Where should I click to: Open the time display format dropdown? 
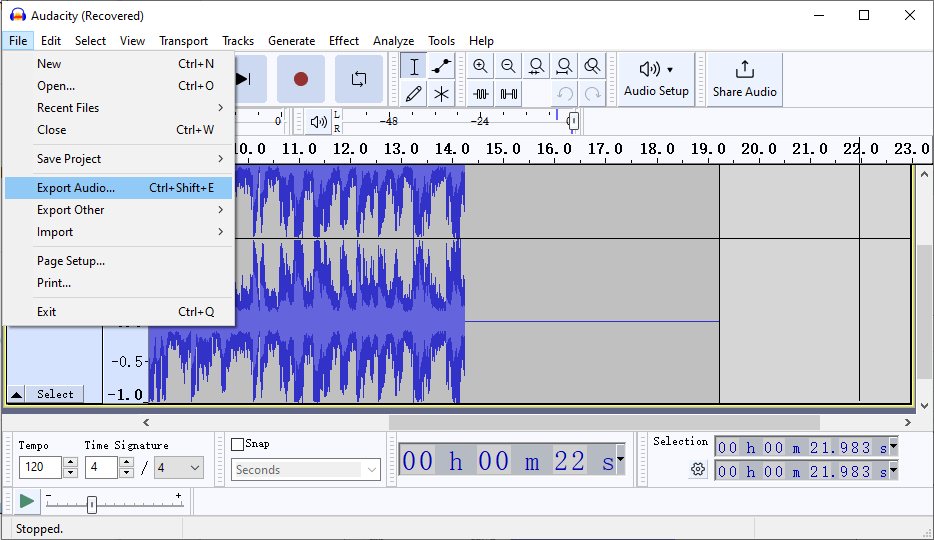tap(621, 459)
